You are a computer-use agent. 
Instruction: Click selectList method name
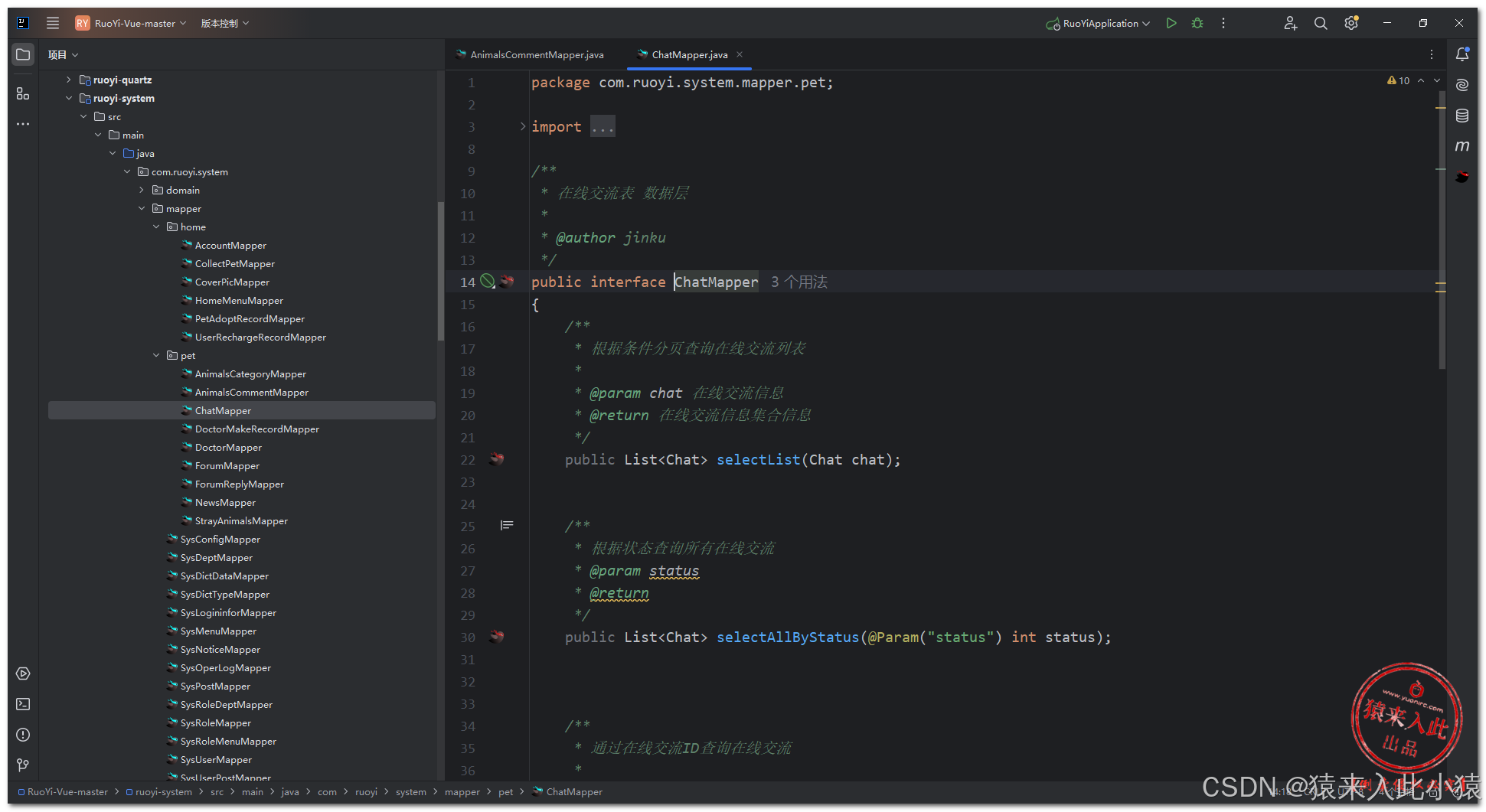click(x=758, y=459)
